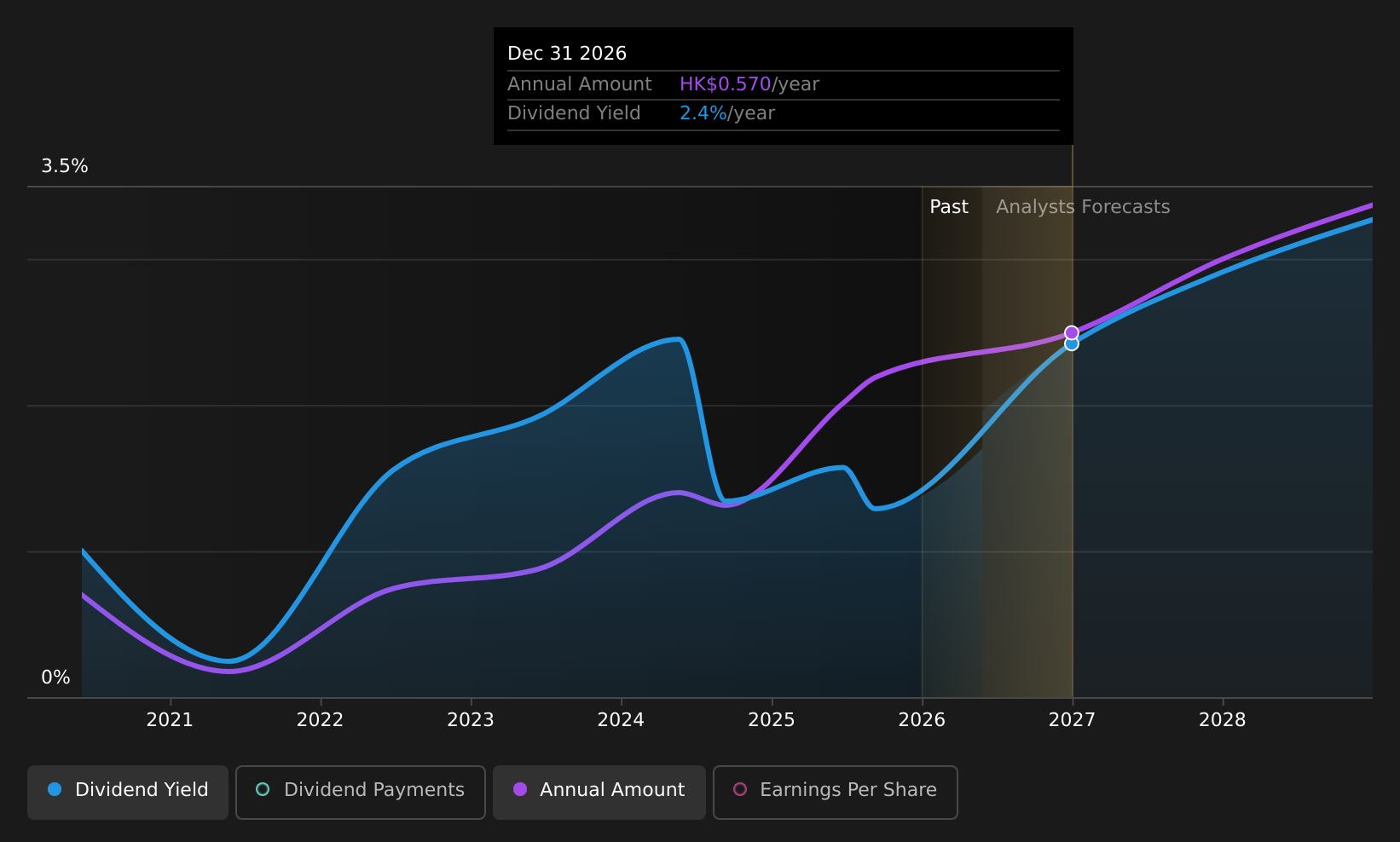Click the 3.5% y-axis label

click(65, 166)
